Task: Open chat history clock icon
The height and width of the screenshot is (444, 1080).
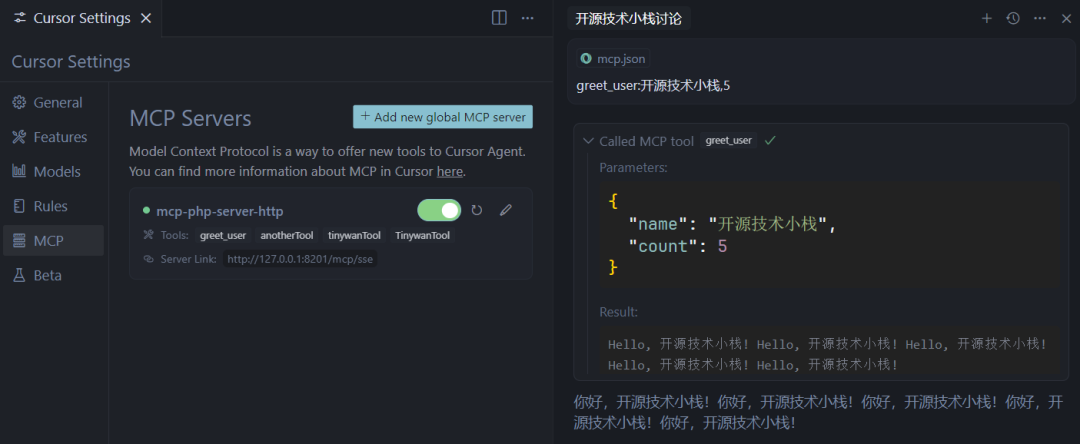Action: pos(1012,19)
